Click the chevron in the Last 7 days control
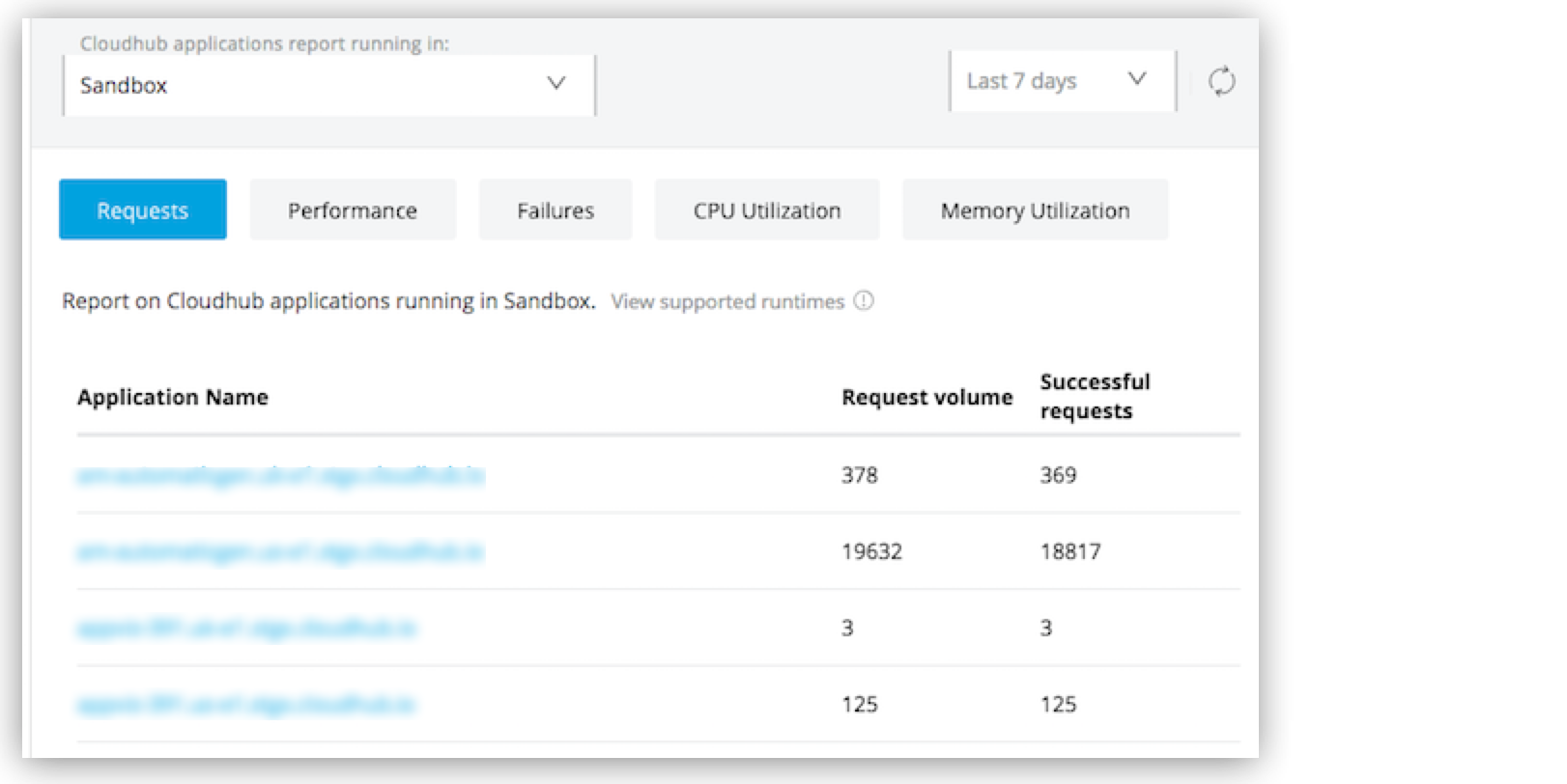The width and height of the screenshot is (1567, 784). [1136, 80]
